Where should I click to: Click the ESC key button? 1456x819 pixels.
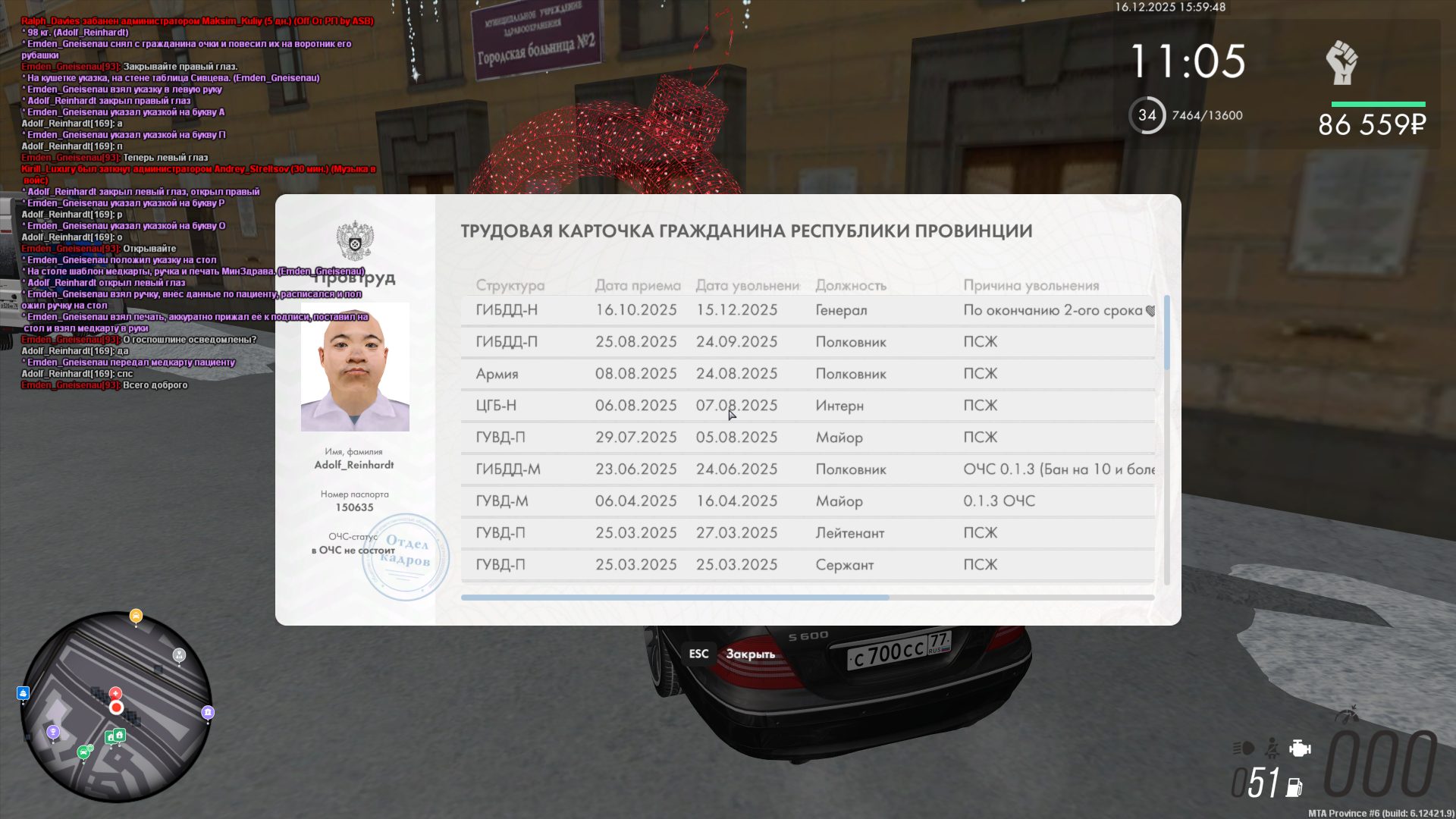[x=698, y=654]
